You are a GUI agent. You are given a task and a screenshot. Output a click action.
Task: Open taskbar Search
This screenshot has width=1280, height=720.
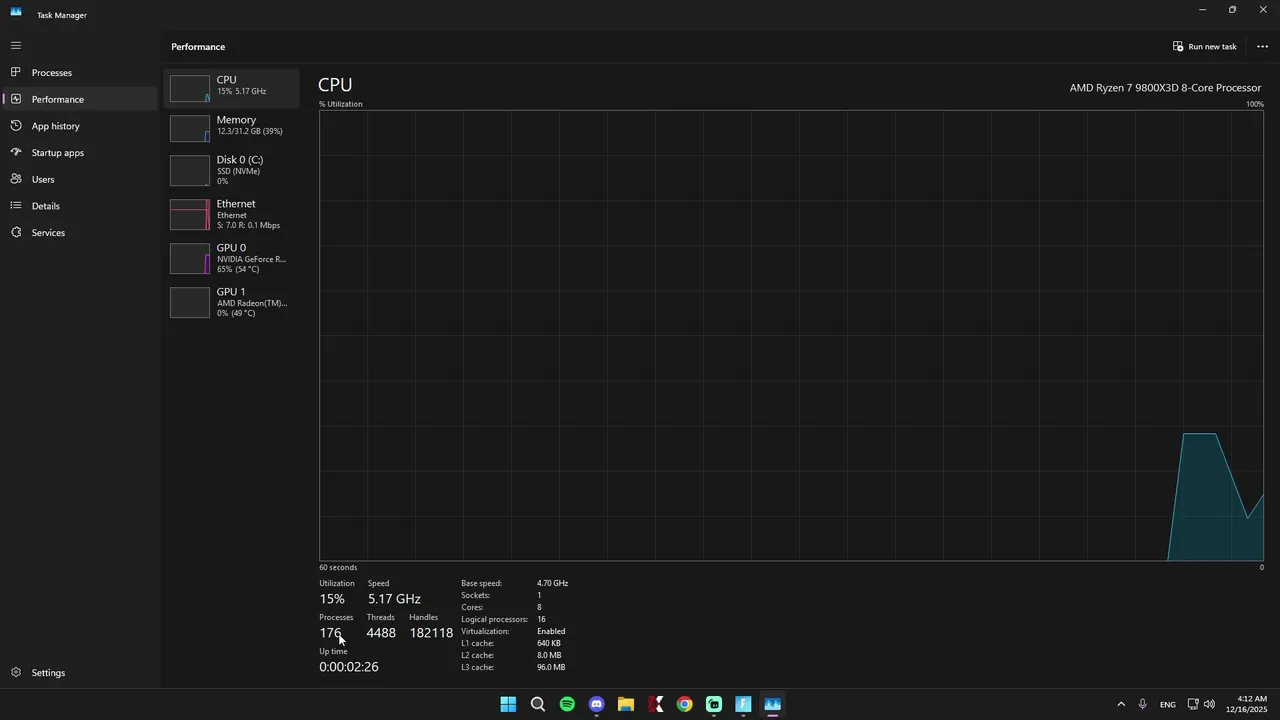pos(538,704)
